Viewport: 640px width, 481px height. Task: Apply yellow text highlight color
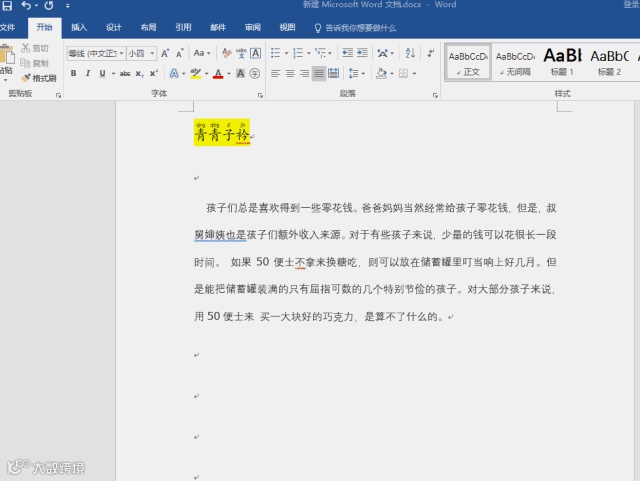[x=196, y=73]
